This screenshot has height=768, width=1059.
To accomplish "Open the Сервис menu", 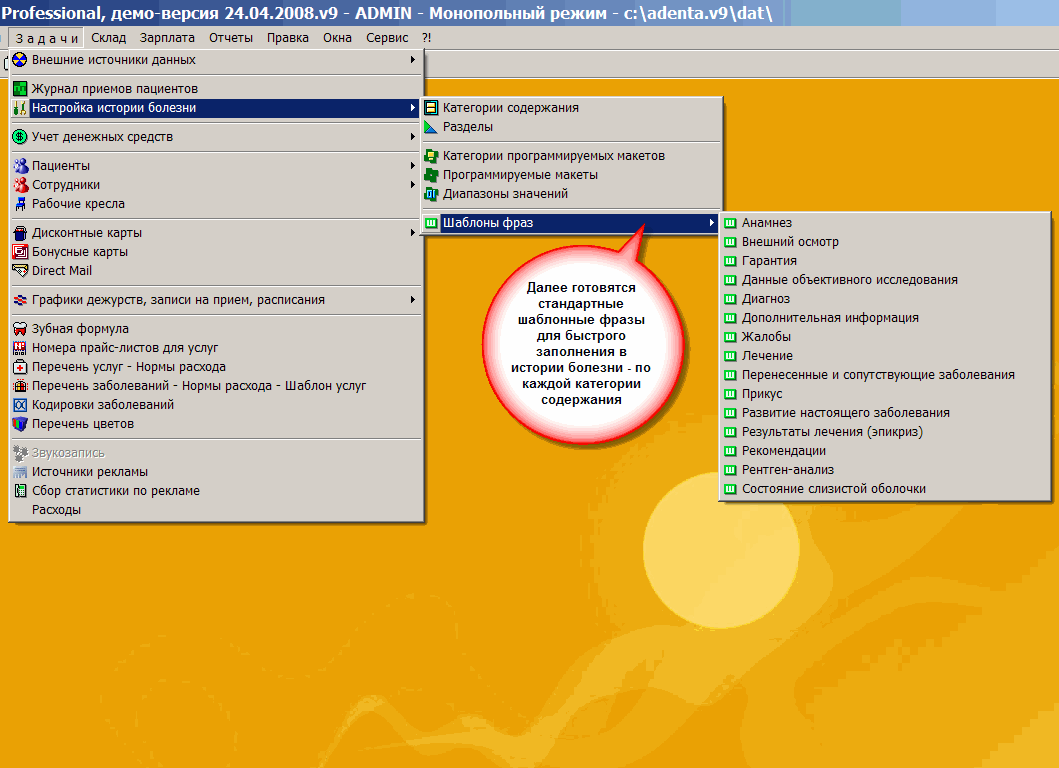I will [387, 38].
